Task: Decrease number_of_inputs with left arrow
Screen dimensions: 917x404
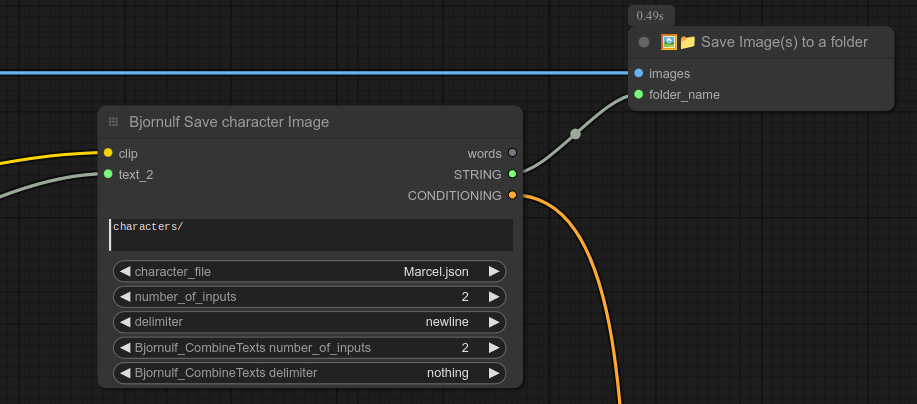Action: [x=125, y=296]
